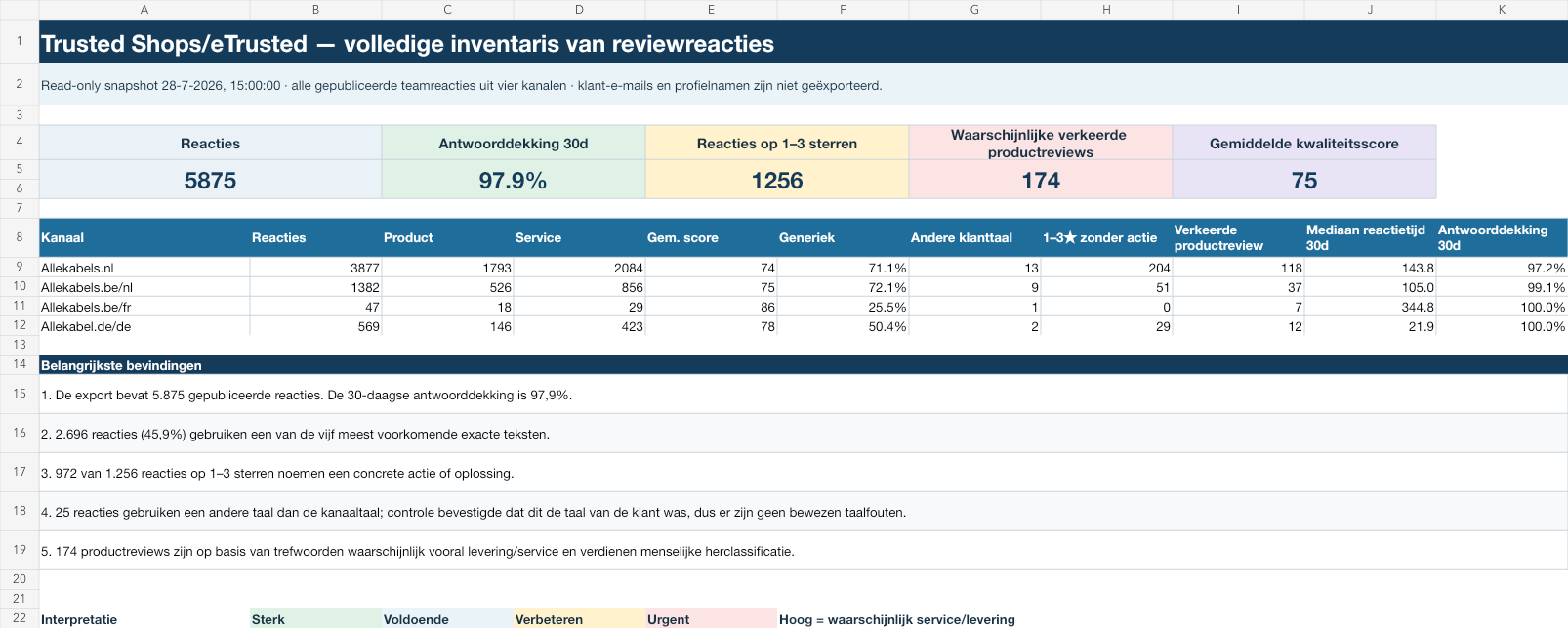The height and width of the screenshot is (628, 1568).
Task: Click 'Hoog = waarschijnlijk service/levering' cell
Action: coord(897,618)
